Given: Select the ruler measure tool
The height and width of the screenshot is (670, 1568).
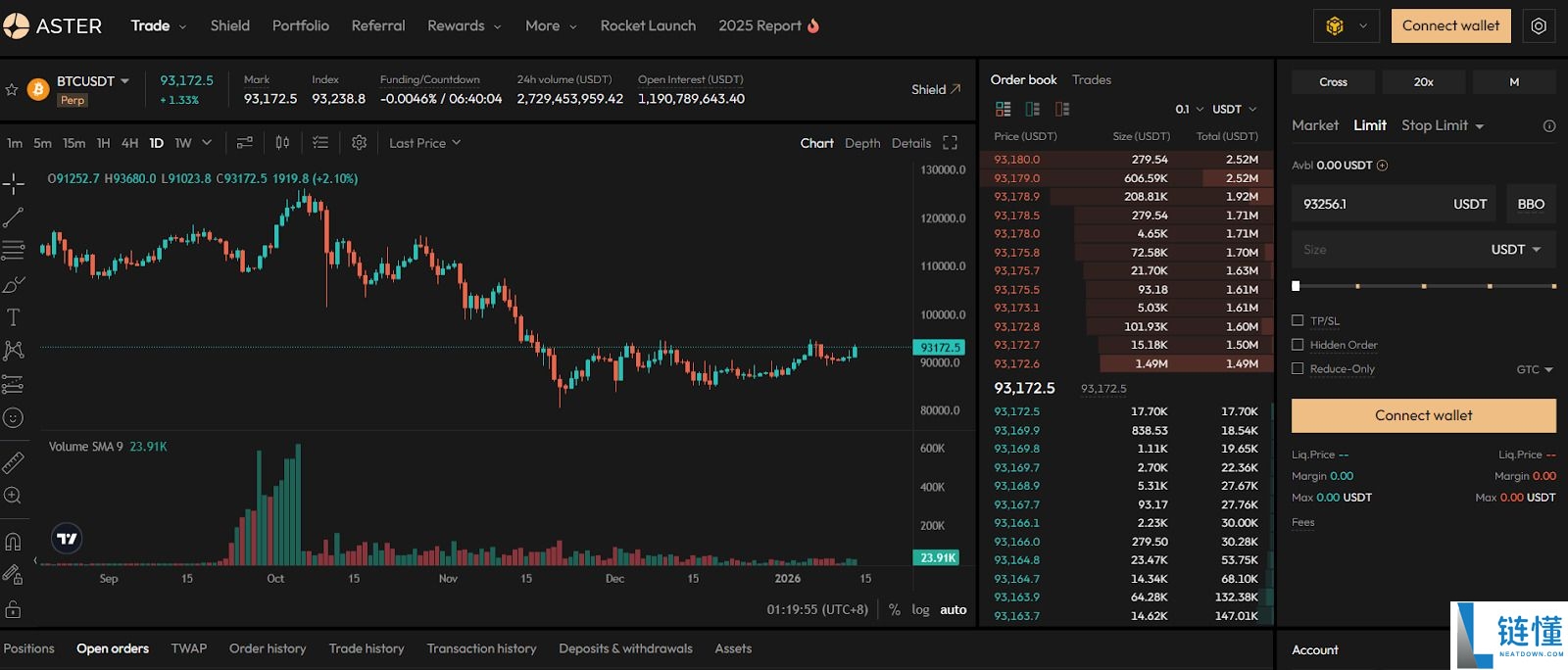Looking at the screenshot, I should (14, 462).
